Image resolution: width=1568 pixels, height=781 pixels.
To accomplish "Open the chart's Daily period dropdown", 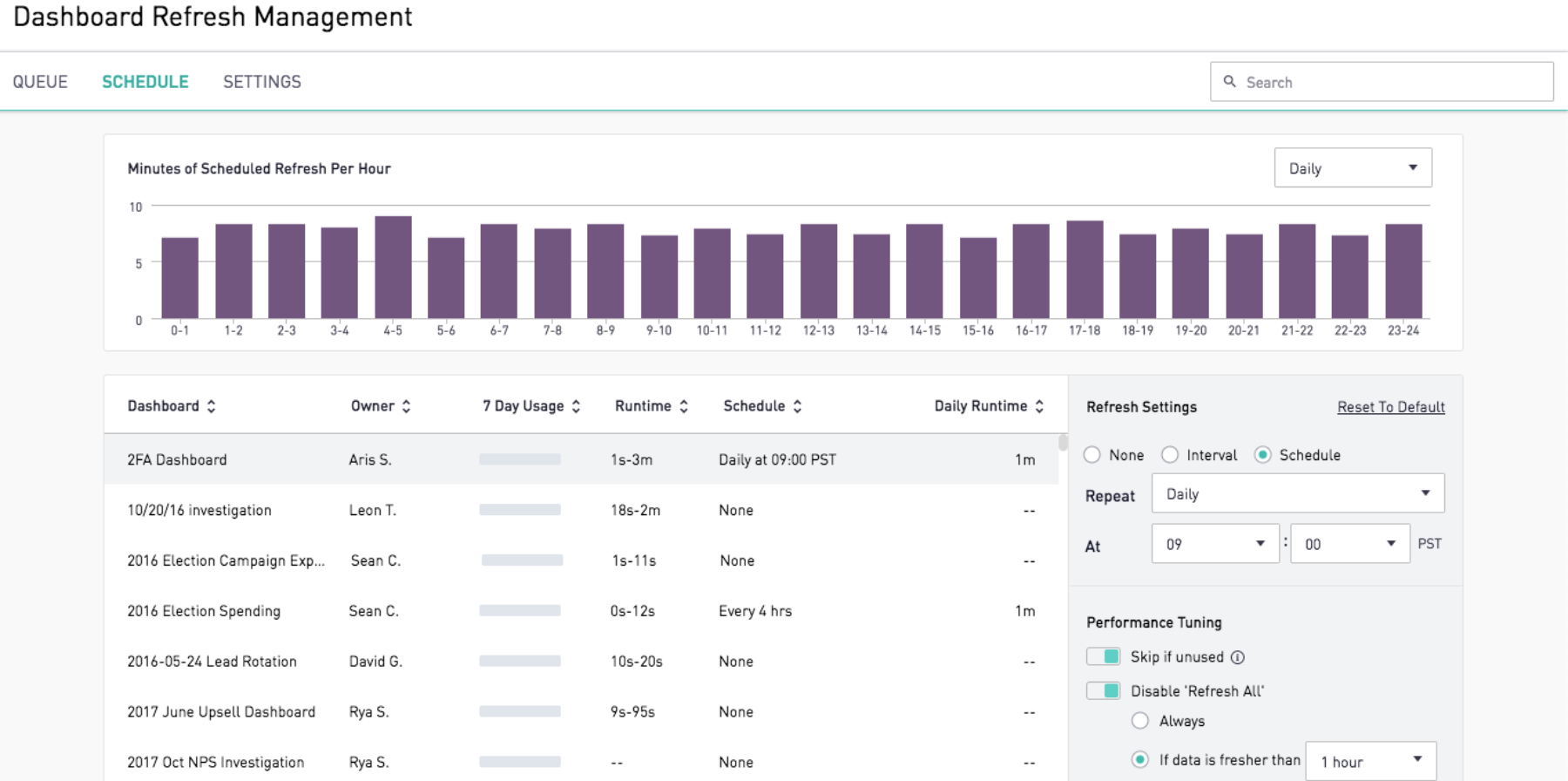I will pyautogui.click(x=1352, y=168).
